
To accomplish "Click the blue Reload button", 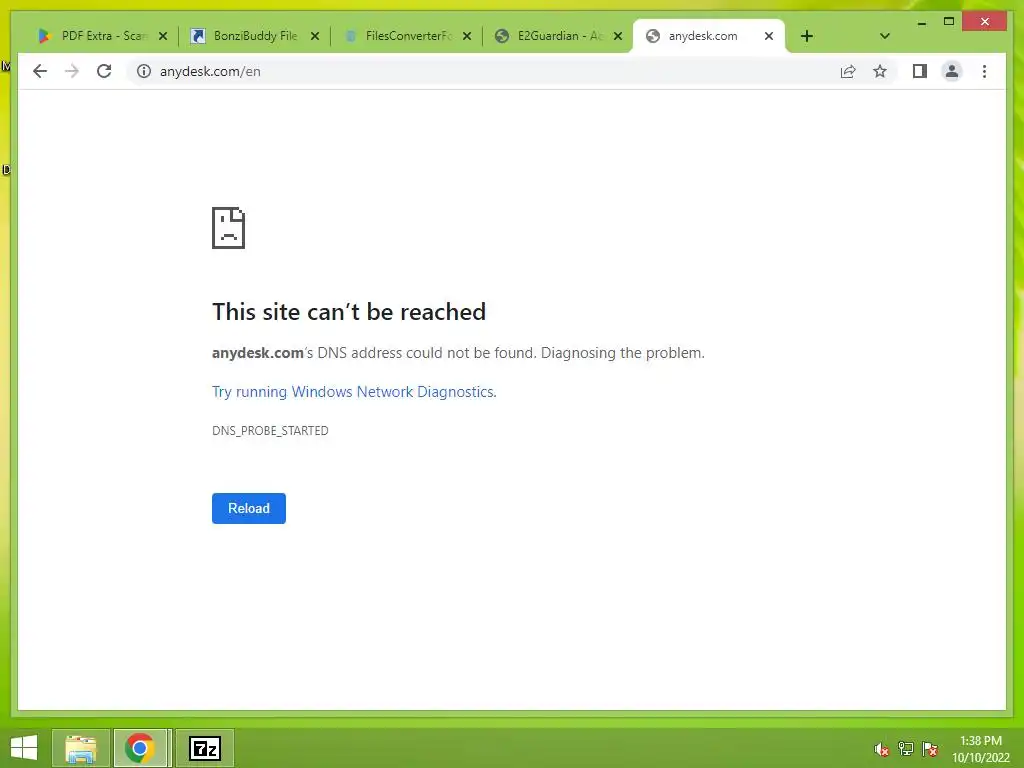I will [249, 508].
